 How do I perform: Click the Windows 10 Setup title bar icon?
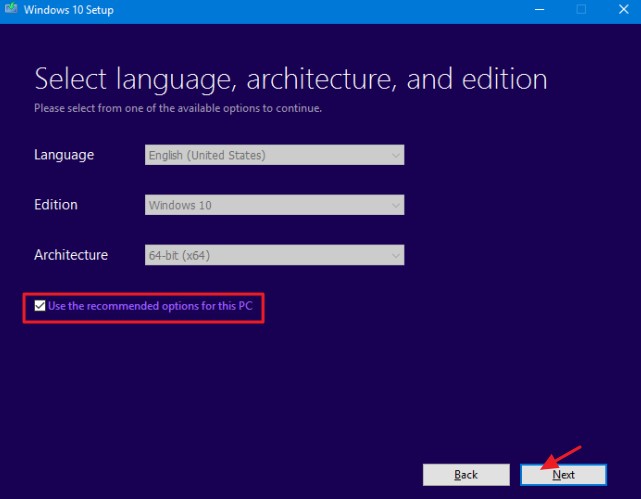(x=11, y=8)
